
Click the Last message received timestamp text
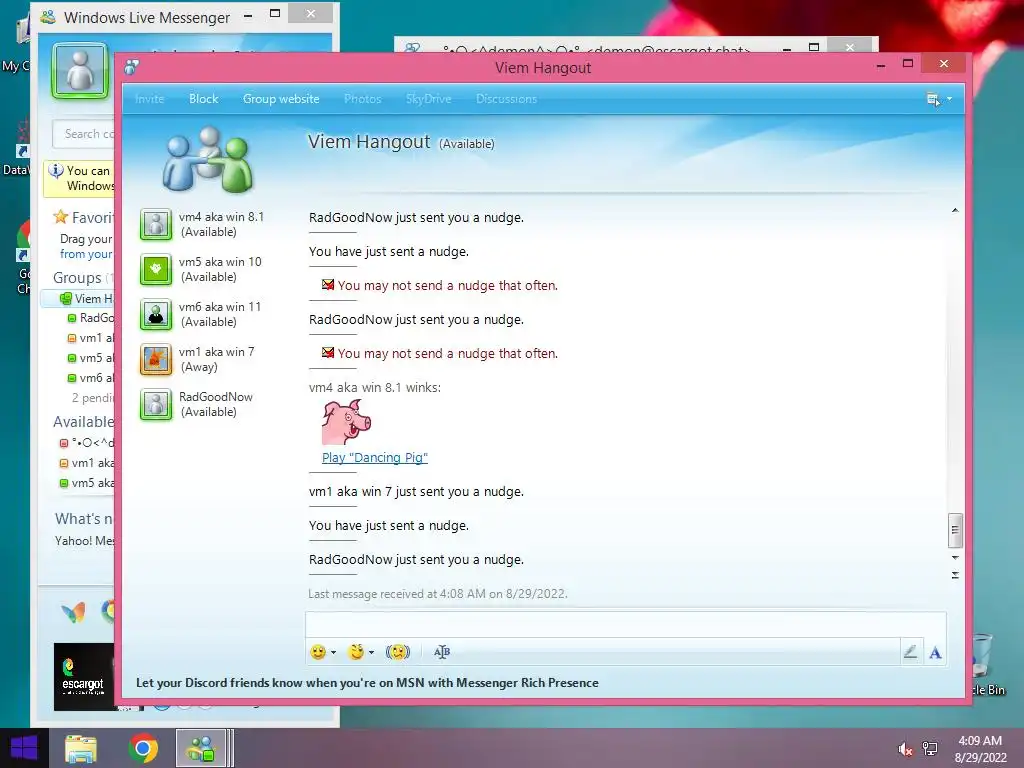click(x=438, y=594)
